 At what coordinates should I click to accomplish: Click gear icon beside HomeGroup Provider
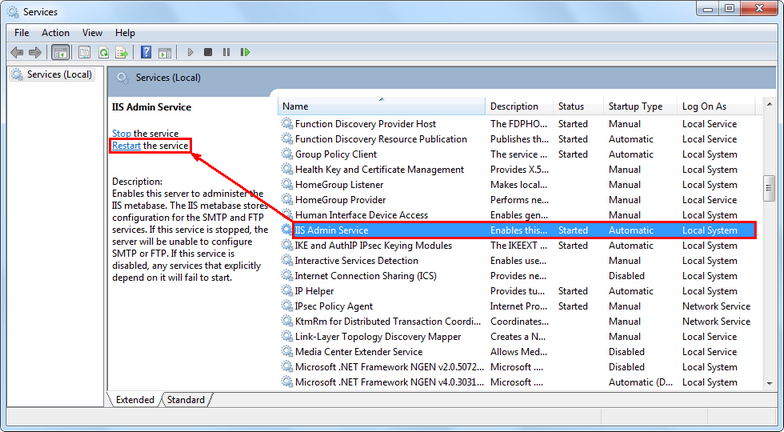click(x=287, y=200)
